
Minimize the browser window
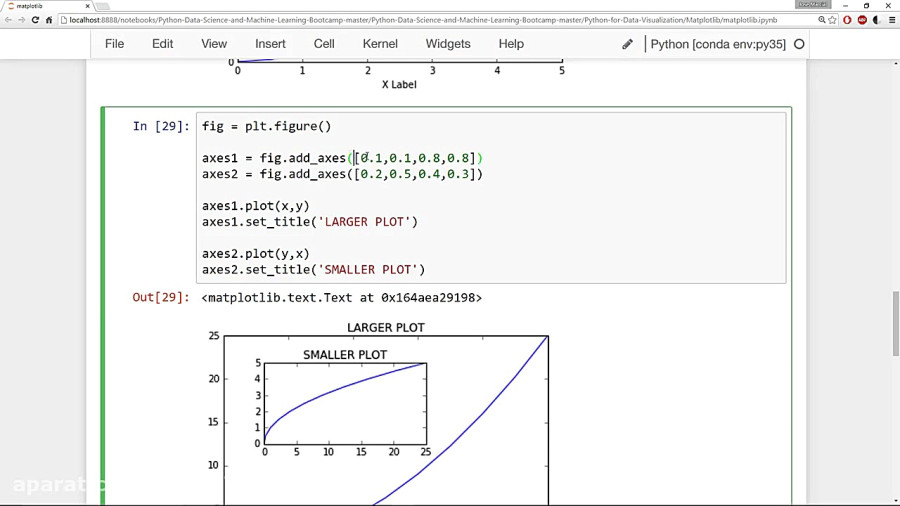coord(845,6)
